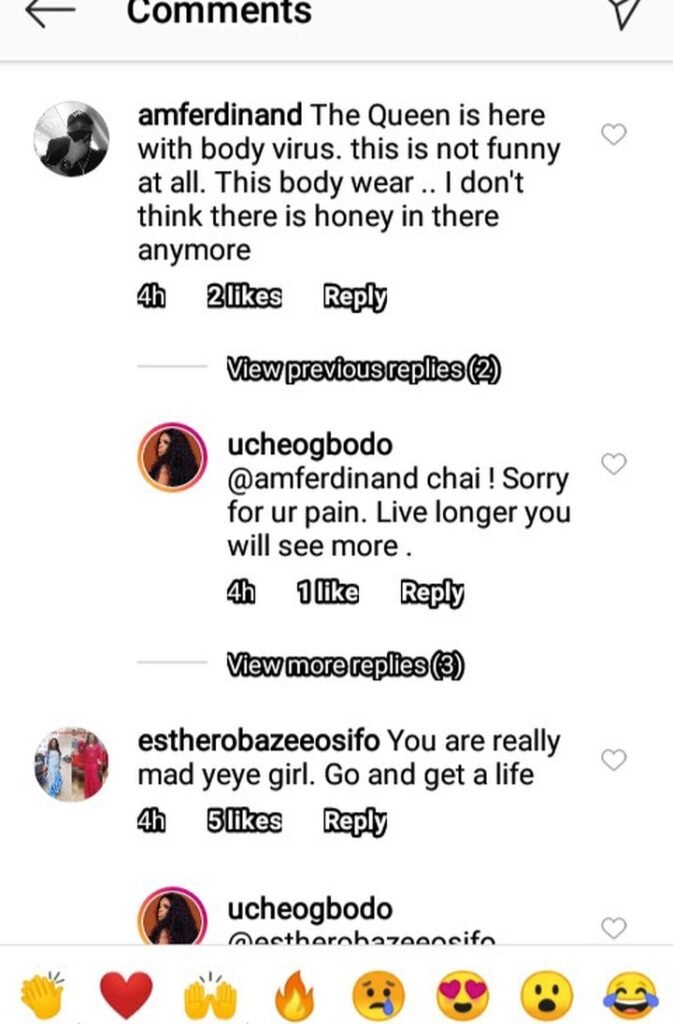Open amferdinand's profile picture
The width and height of the screenshot is (673, 1024).
pos(71,139)
